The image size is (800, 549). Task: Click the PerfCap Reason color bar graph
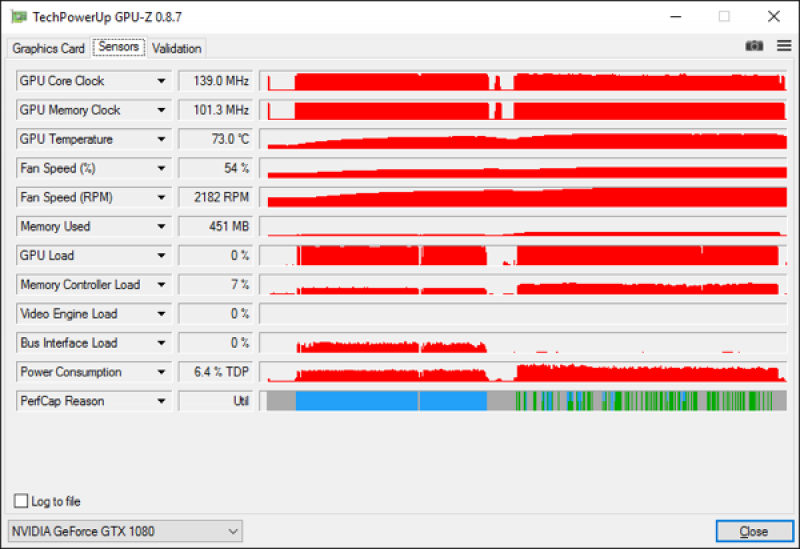tap(523, 401)
